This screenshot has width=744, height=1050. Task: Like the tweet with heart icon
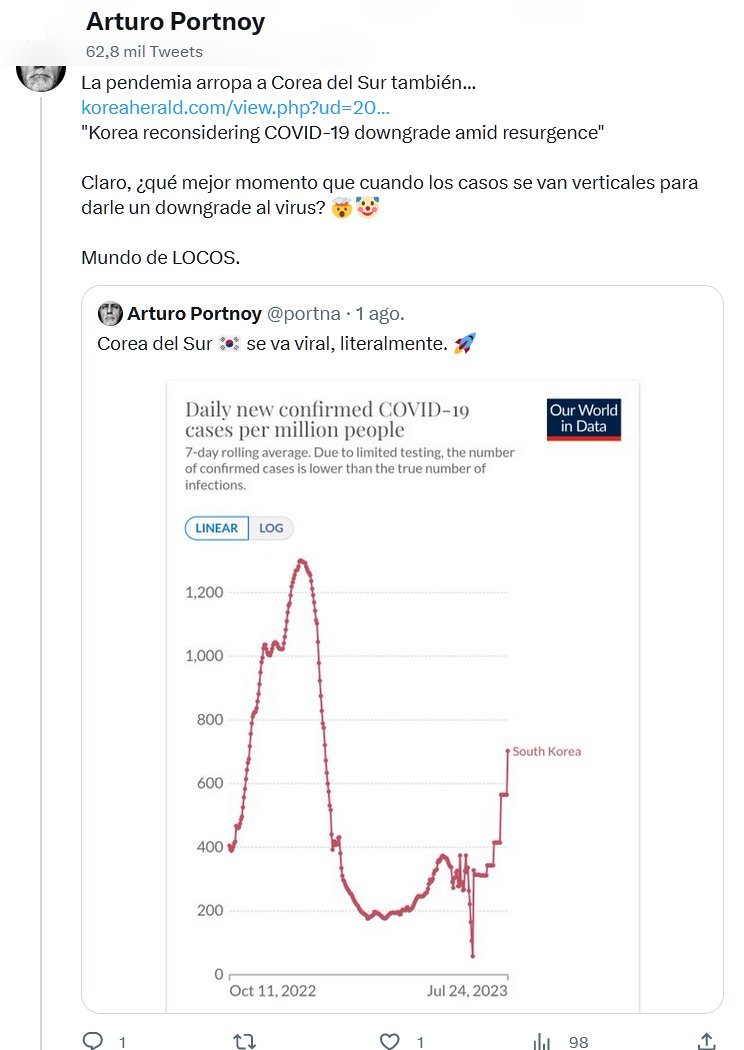[391, 1041]
